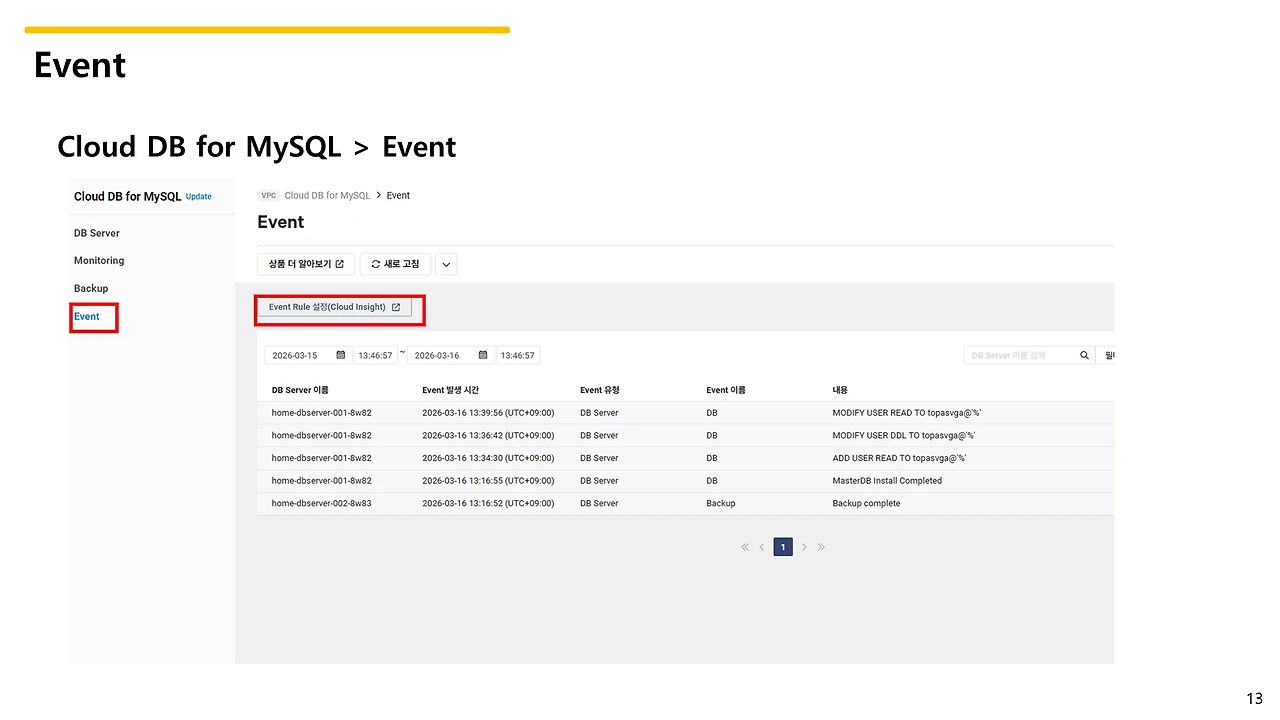The height and width of the screenshot is (720, 1280).
Task: Select the row with MODIFY USER READ TO topasvga
Action: coord(685,413)
